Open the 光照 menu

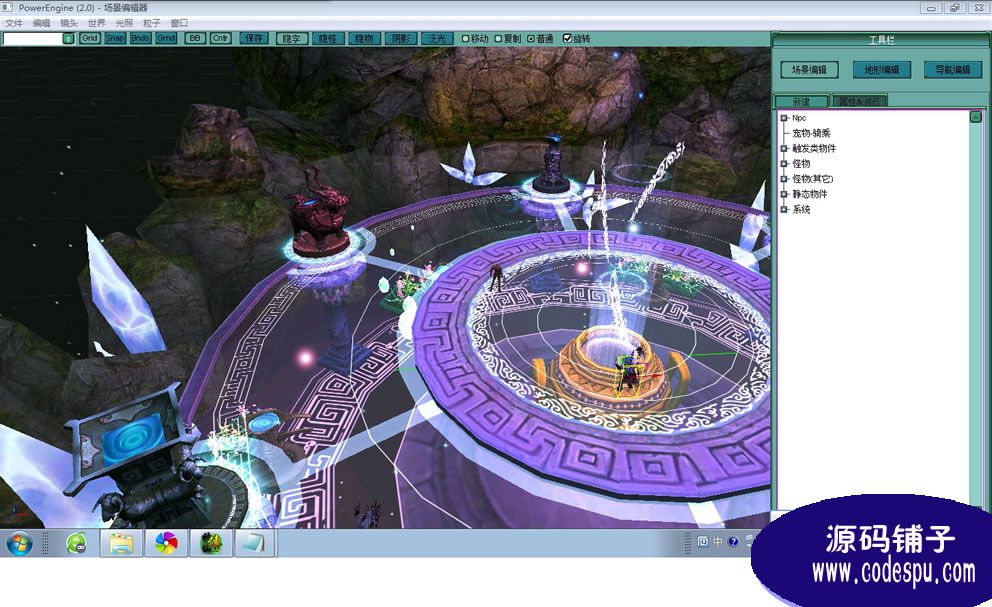tap(124, 23)
